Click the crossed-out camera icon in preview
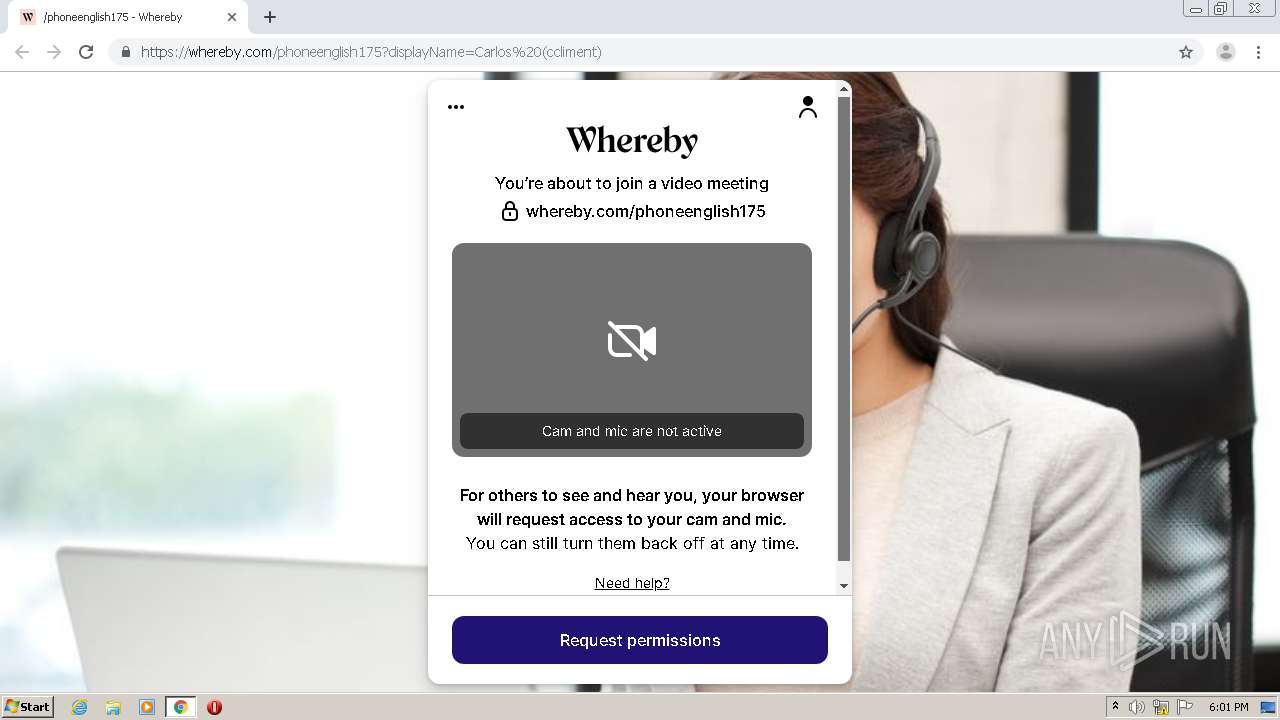This screenshot has width=1280, height=720. (632, 341)
